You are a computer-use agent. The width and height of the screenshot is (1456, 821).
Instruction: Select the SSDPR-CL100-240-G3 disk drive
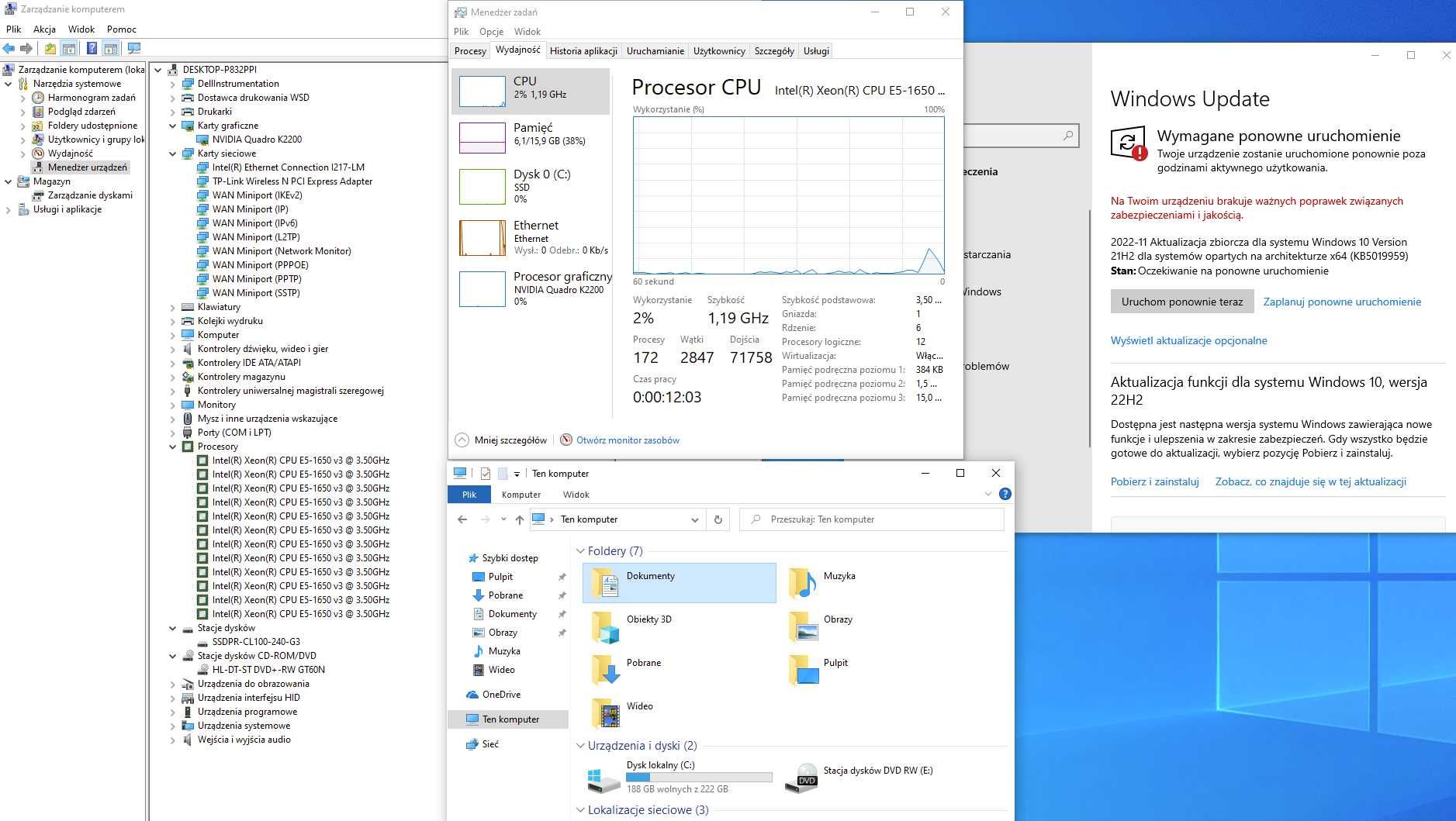256,642
